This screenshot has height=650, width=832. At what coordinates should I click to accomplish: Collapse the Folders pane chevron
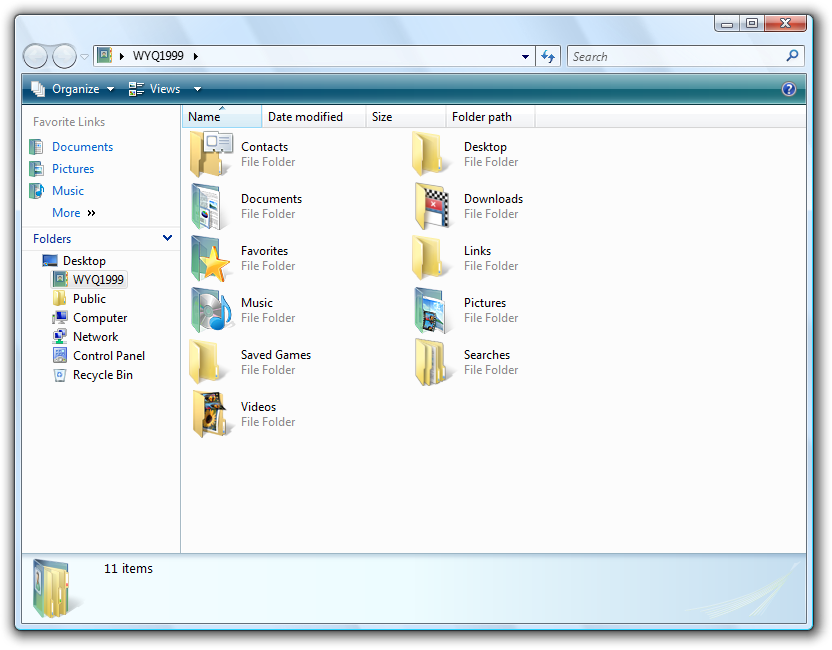pyautogui.click(x=167, y=239)
